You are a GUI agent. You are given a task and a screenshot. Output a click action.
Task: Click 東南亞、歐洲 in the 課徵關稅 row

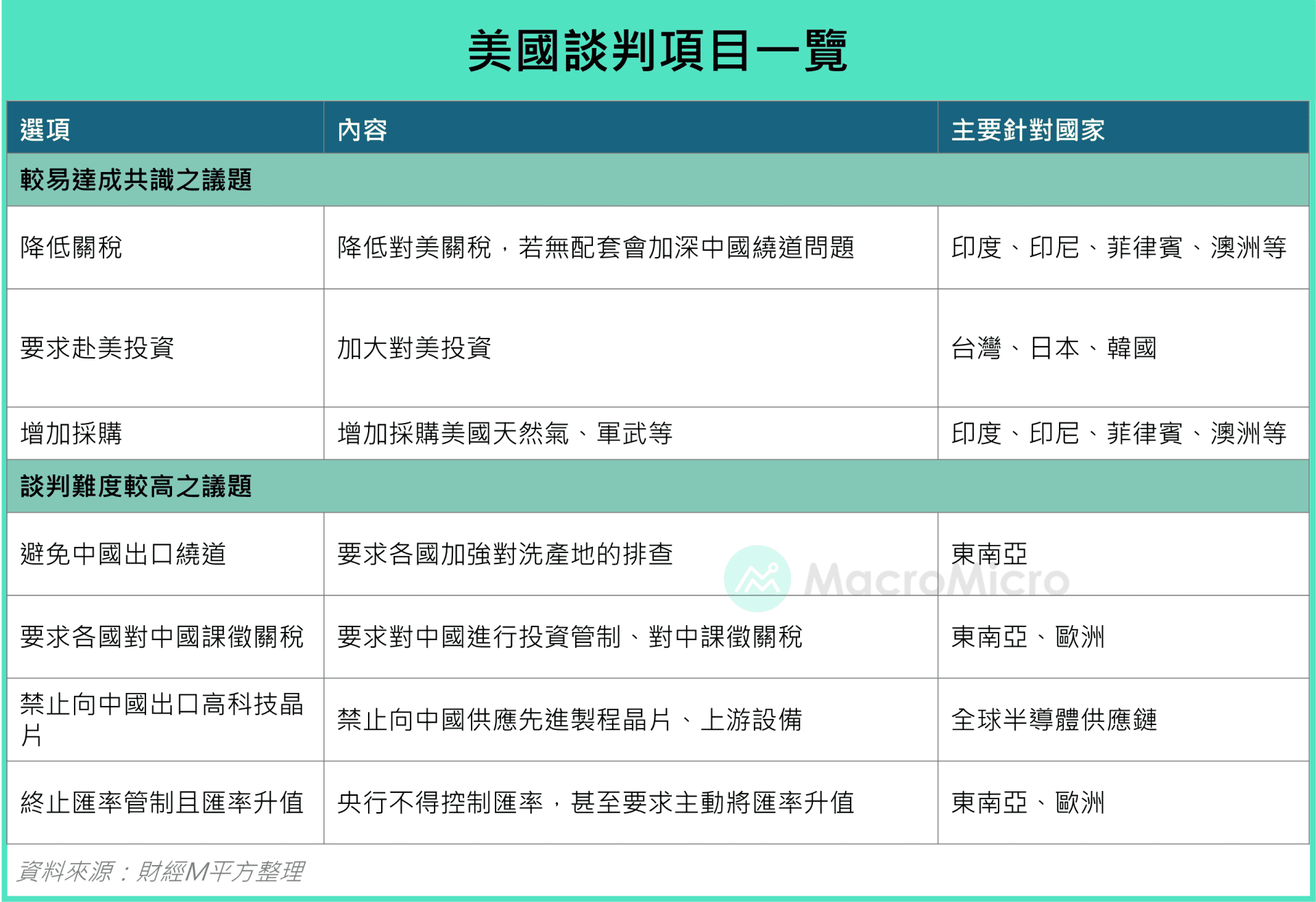[x=1028, y=637]
